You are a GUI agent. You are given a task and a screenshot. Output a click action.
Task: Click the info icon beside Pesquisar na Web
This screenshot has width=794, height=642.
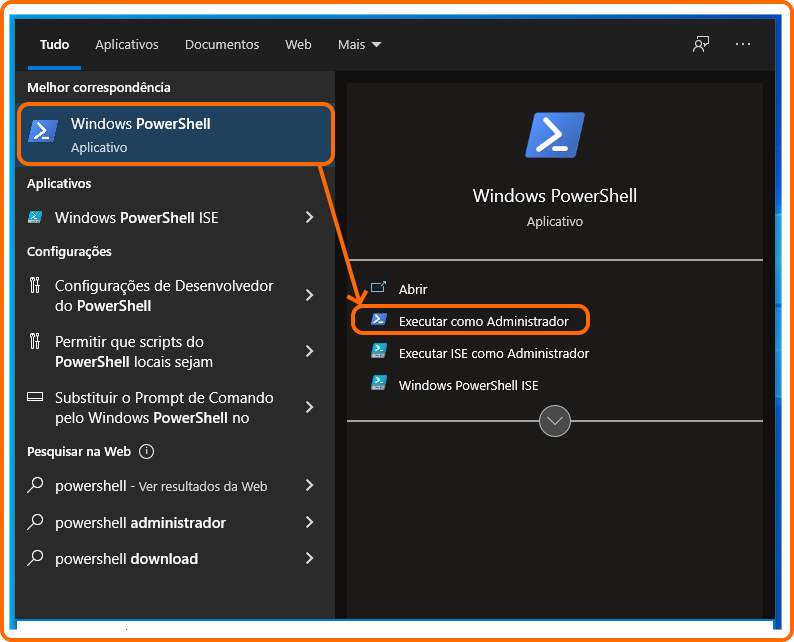[x=146, y=451]
